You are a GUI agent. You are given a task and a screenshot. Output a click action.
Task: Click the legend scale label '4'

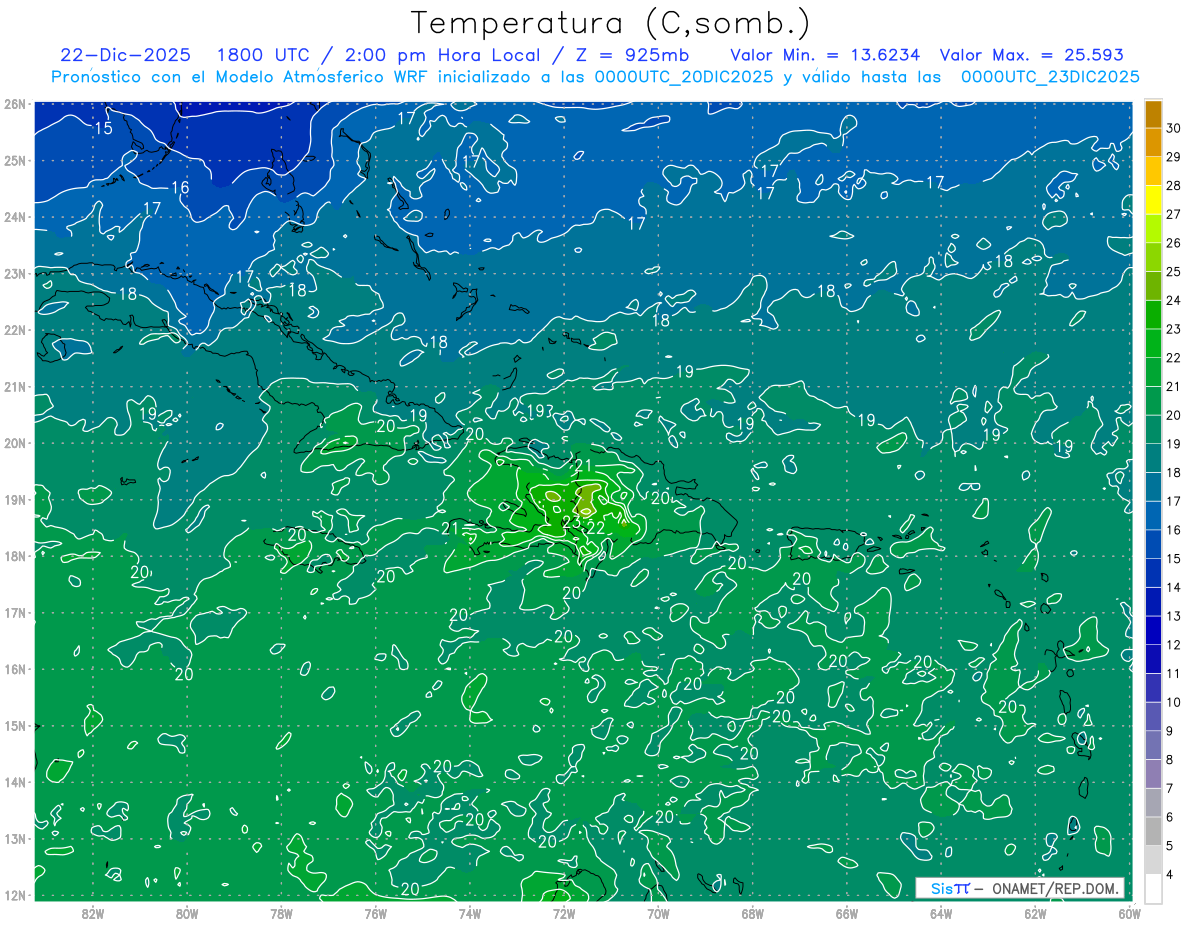[1170, 875]
